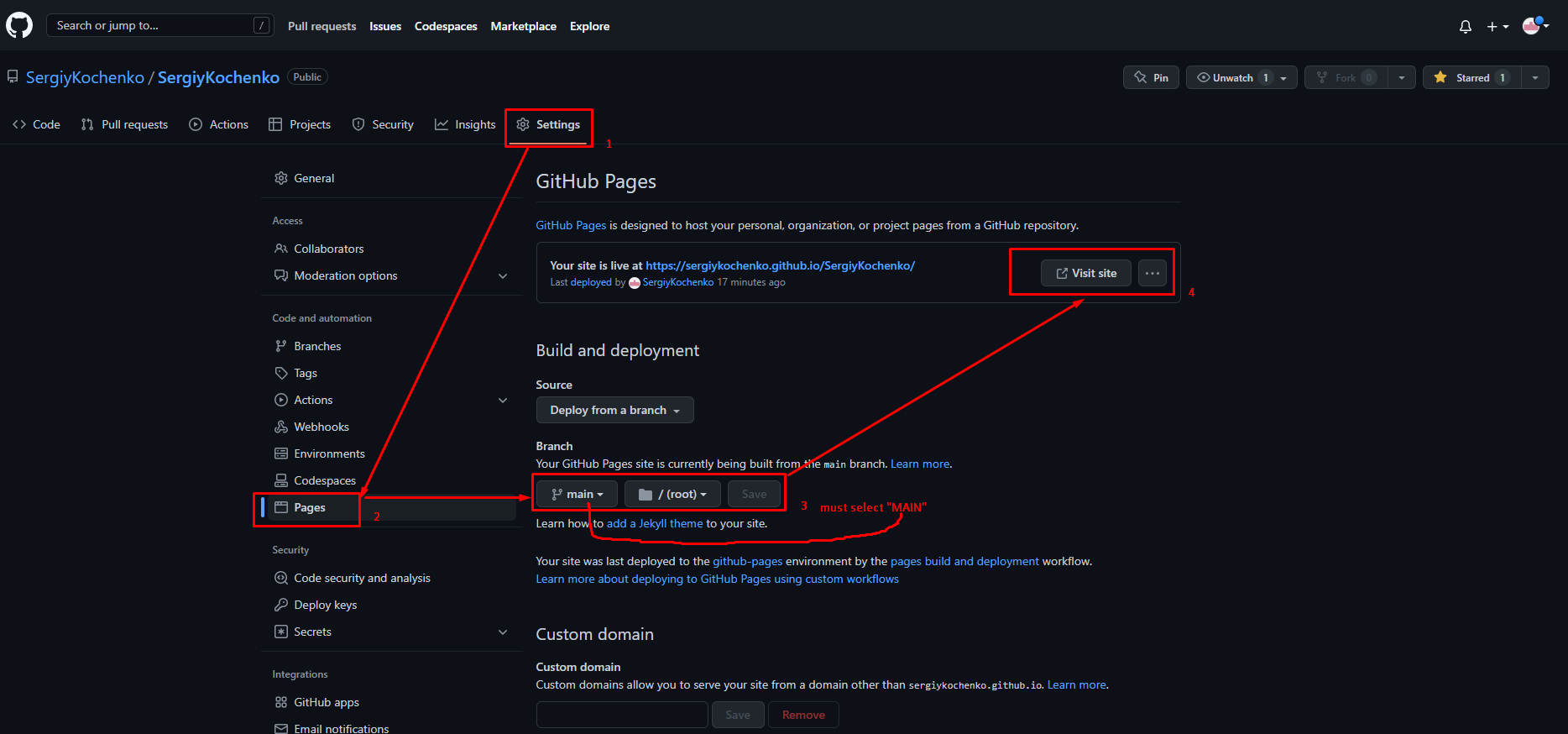Open Branches settings
The width and height of the screenshot is (1568, 734).
tap(391, 346)
